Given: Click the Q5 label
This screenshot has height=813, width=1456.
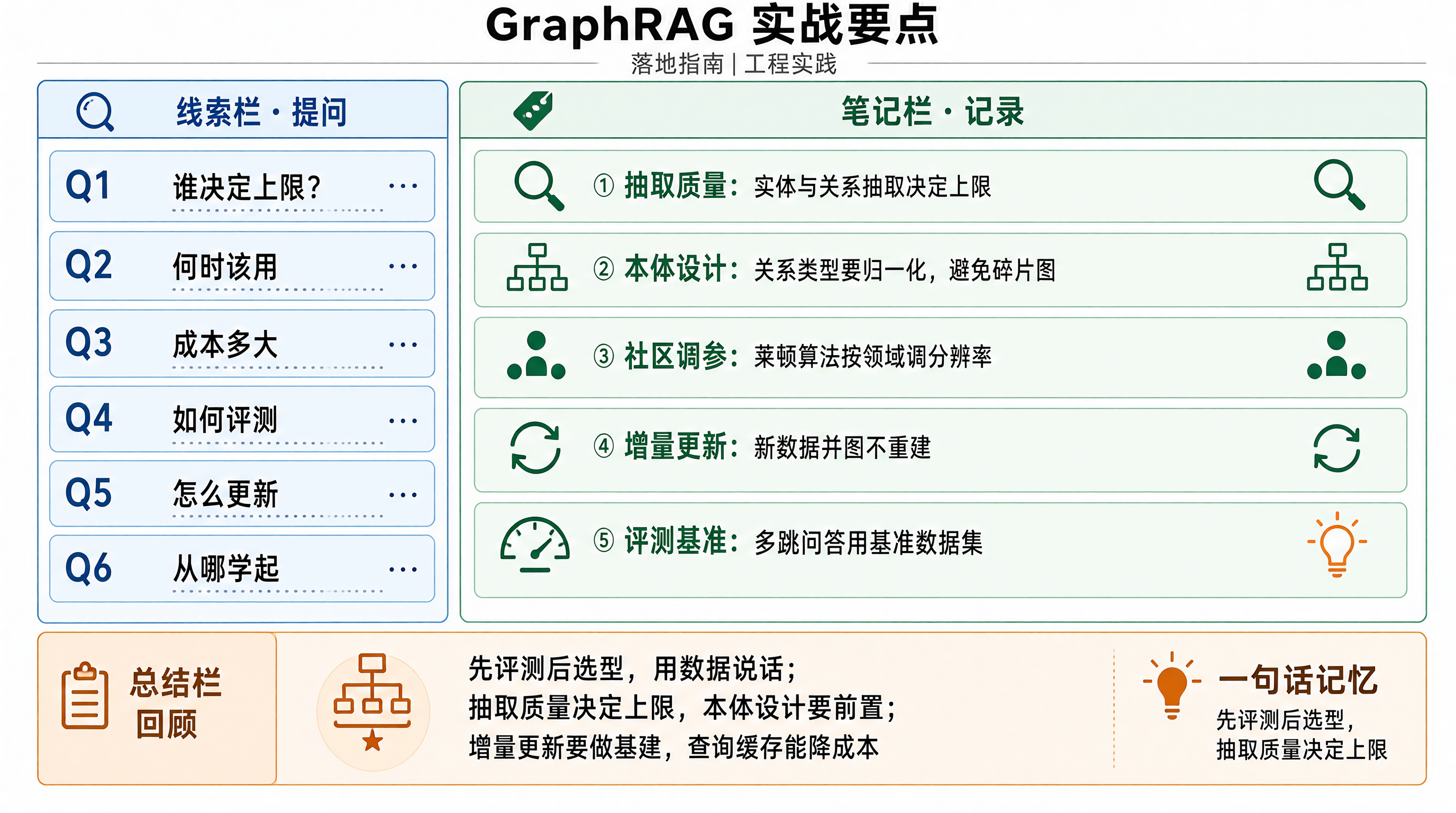Looking at the screenshot, I should pos(89,493).
